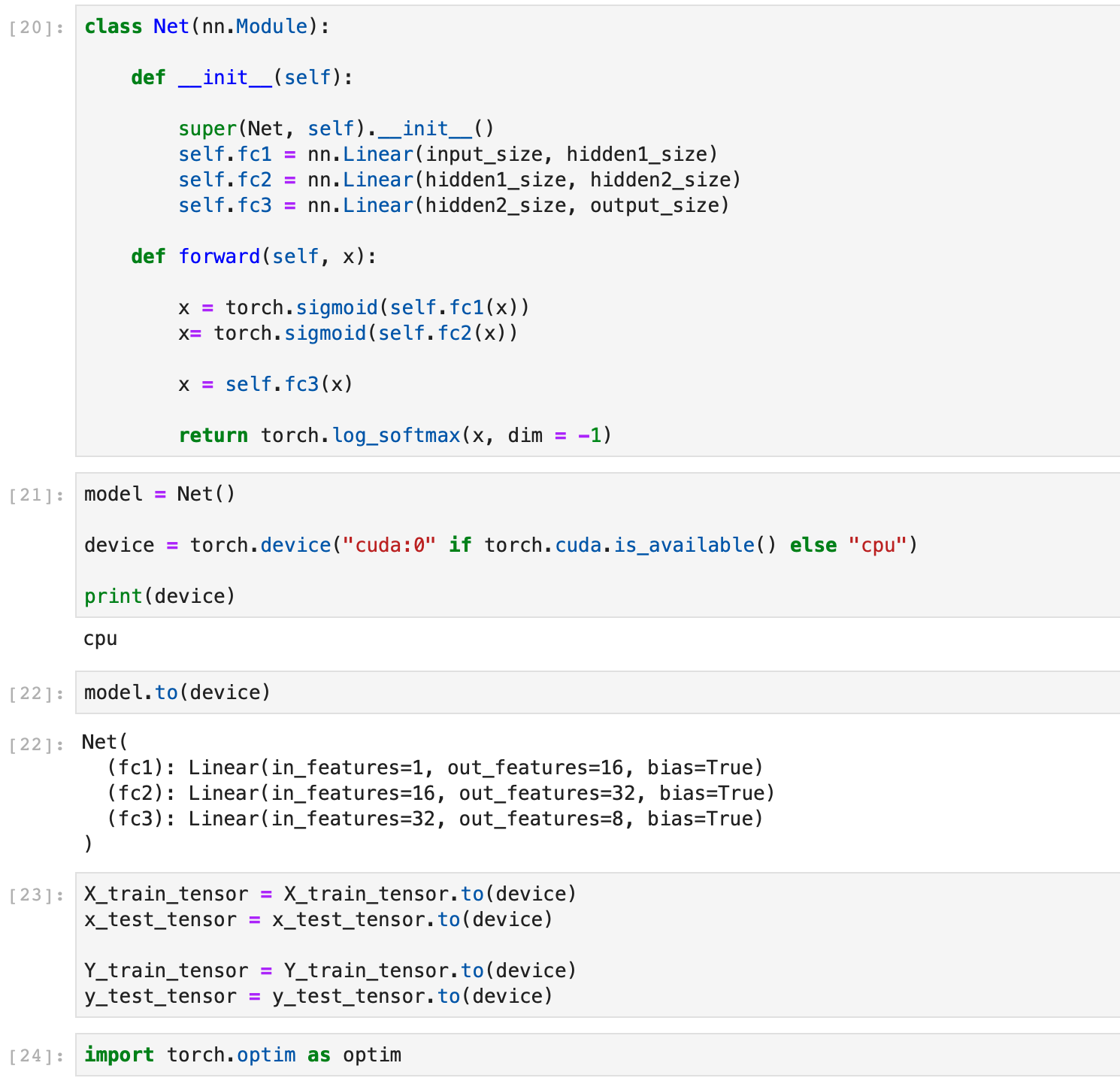
Task: Click the X_train_tensor assignment line
Action: click(x=329, y=895)
